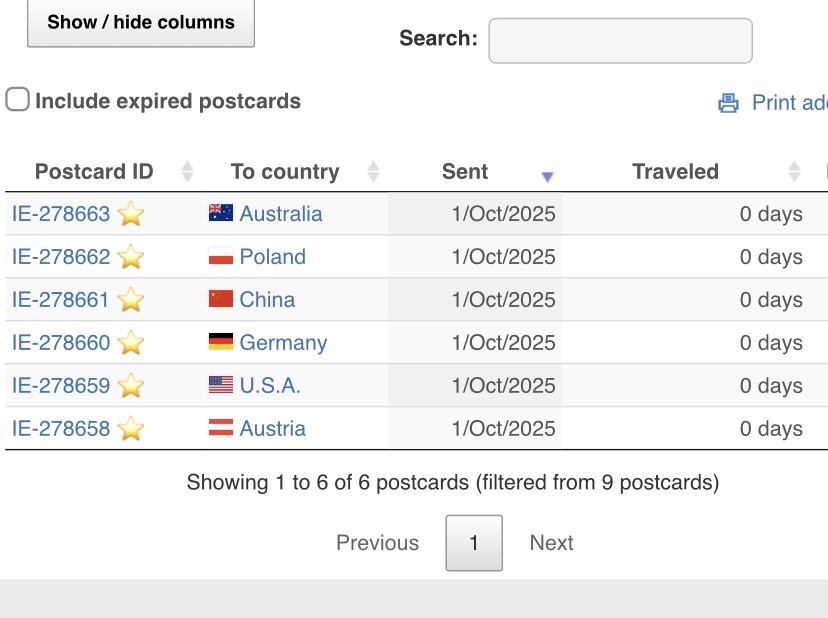Go to page 1 of results
The height and width of the screenshot is (618, 828).
[x=474, y=543]
